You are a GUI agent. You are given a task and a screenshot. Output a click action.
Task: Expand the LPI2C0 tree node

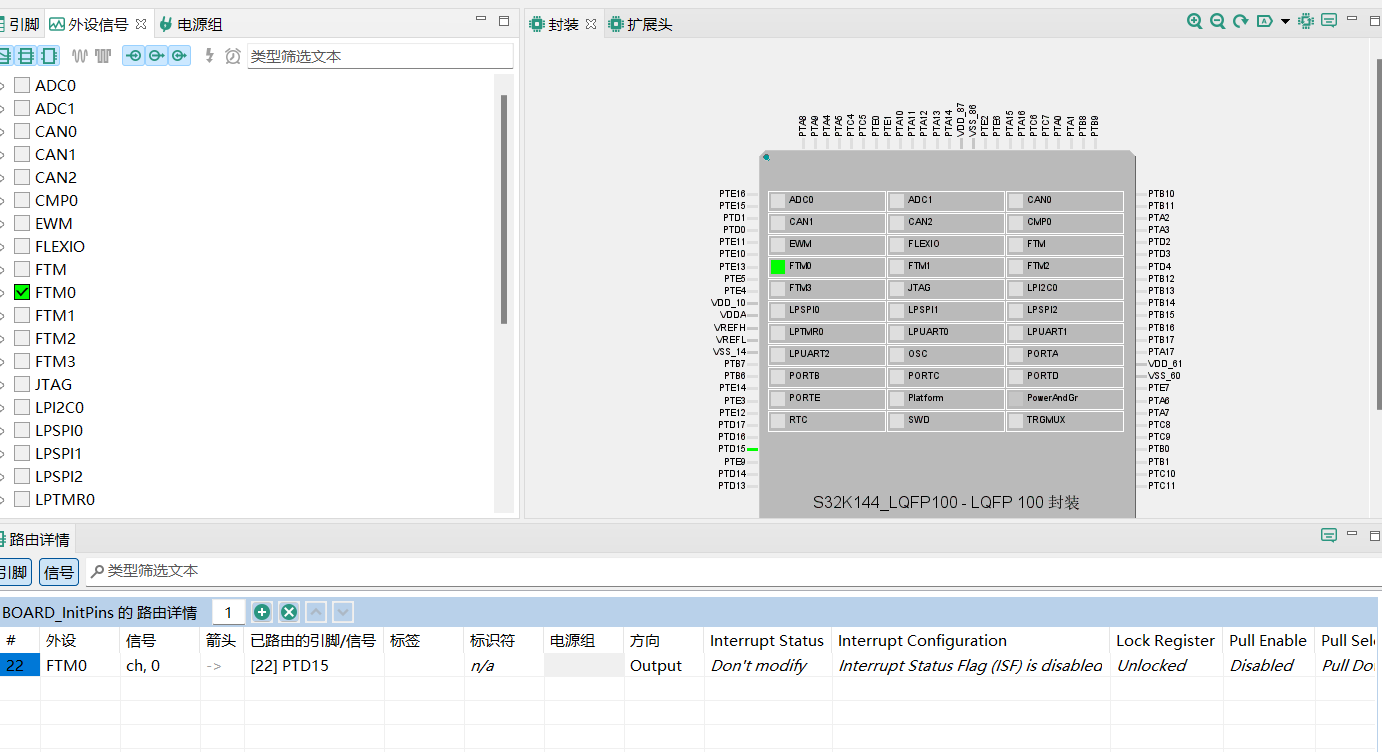tap(3, 408)
